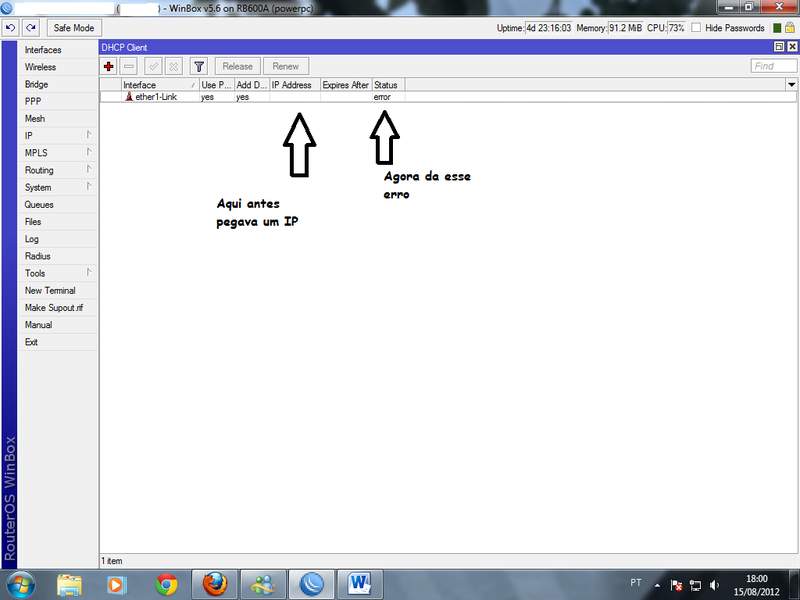Screen dimensions: 800x600
Task: Remove entry with the minus button
Action: pos(129,66)
